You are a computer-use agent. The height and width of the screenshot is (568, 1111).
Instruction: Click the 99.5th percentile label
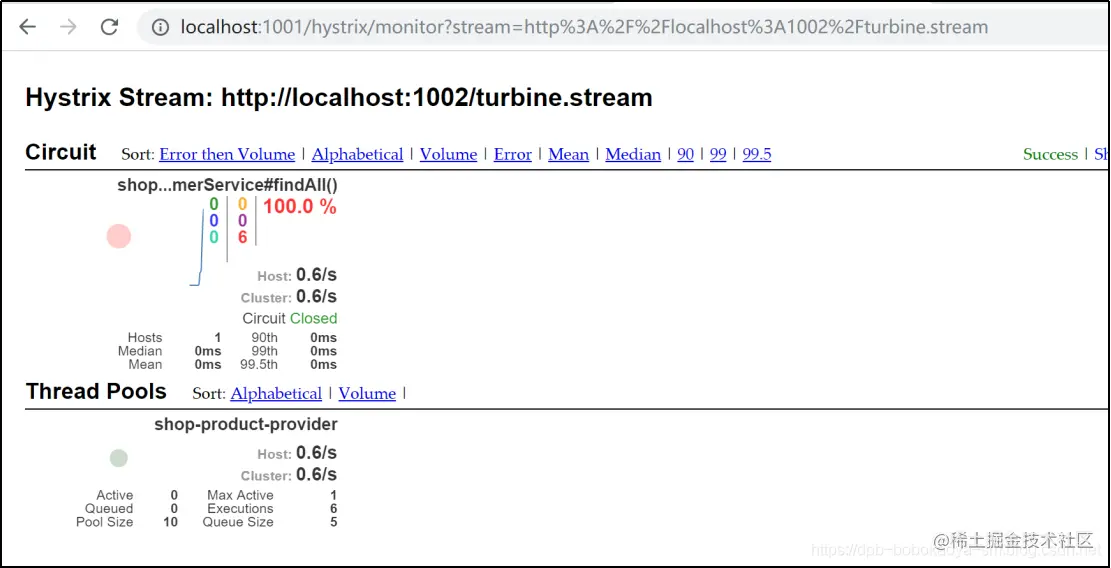coord(259,365)
